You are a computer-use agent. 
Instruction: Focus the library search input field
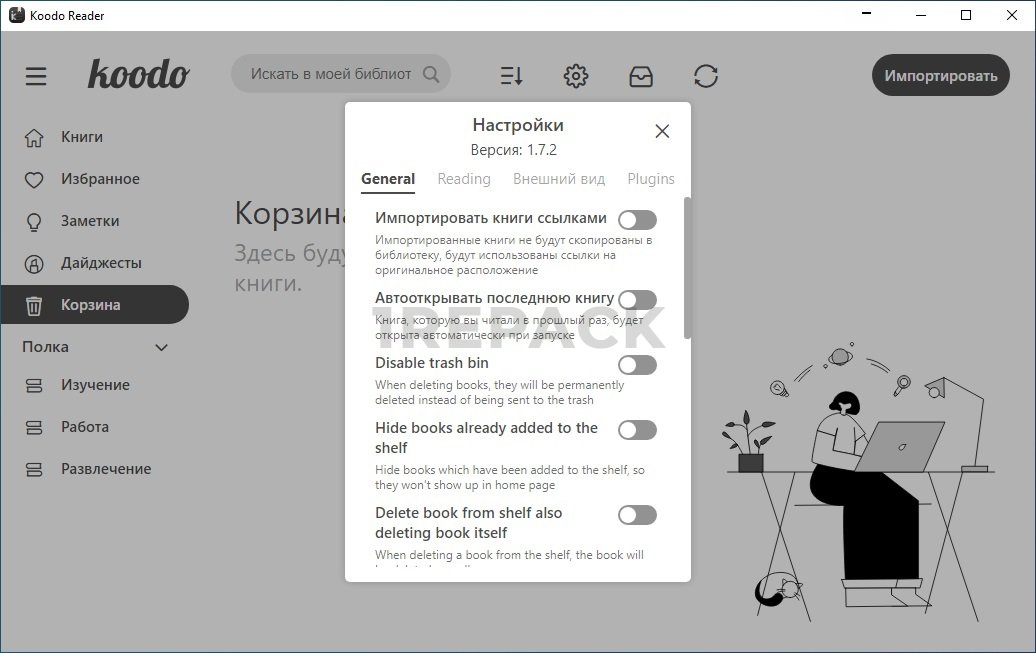[330, 74]
